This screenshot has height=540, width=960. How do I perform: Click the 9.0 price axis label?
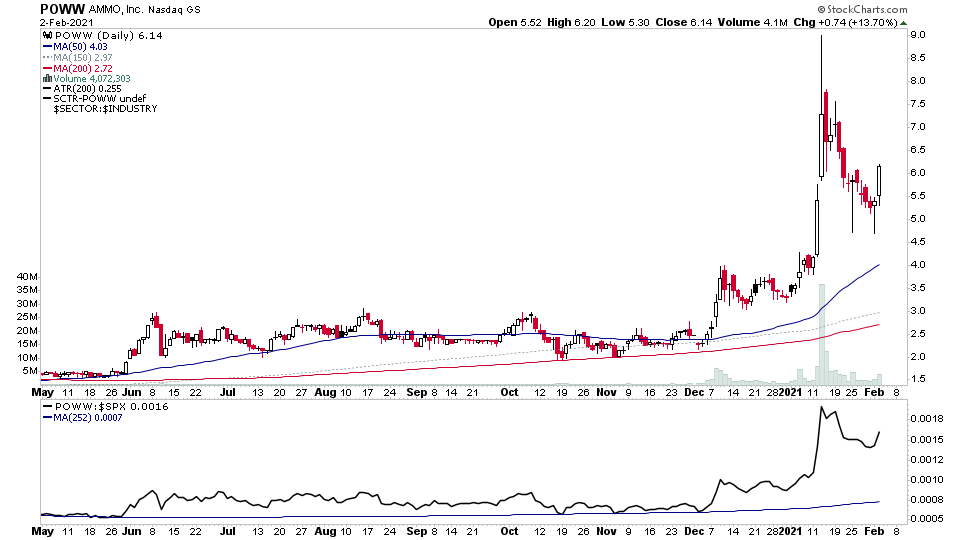point(918,35)
